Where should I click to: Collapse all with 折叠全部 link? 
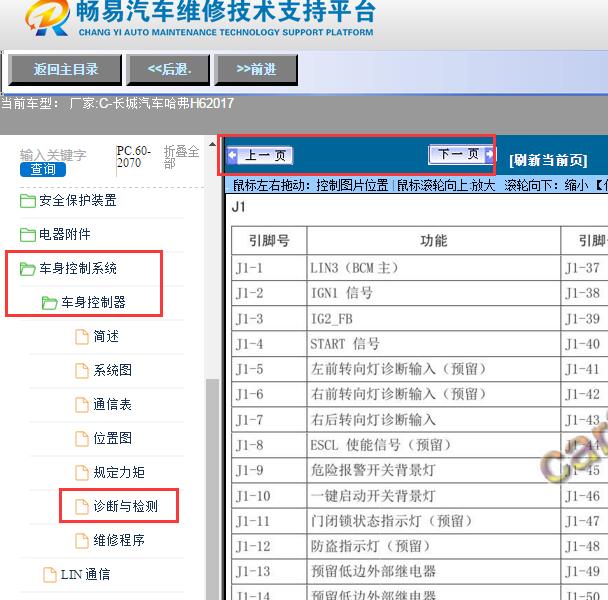[x=181, y=157]
